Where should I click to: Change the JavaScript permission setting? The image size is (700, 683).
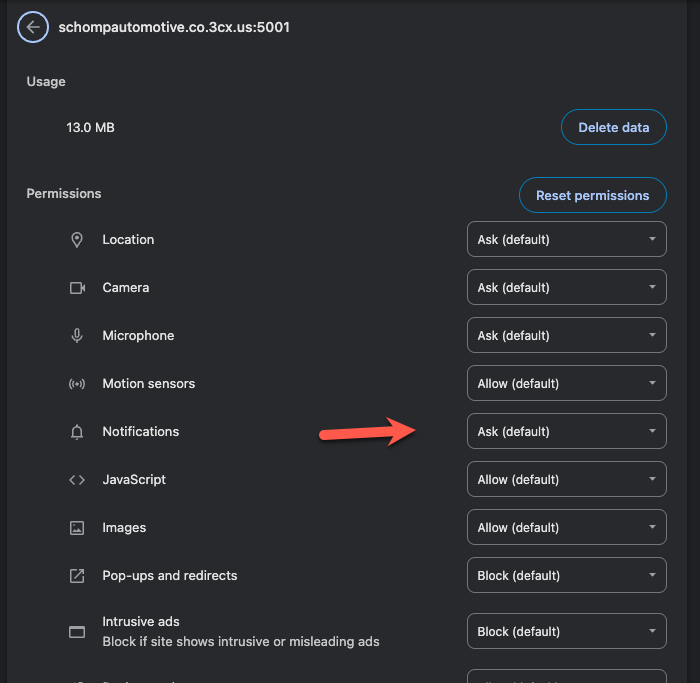click(566, 480)
